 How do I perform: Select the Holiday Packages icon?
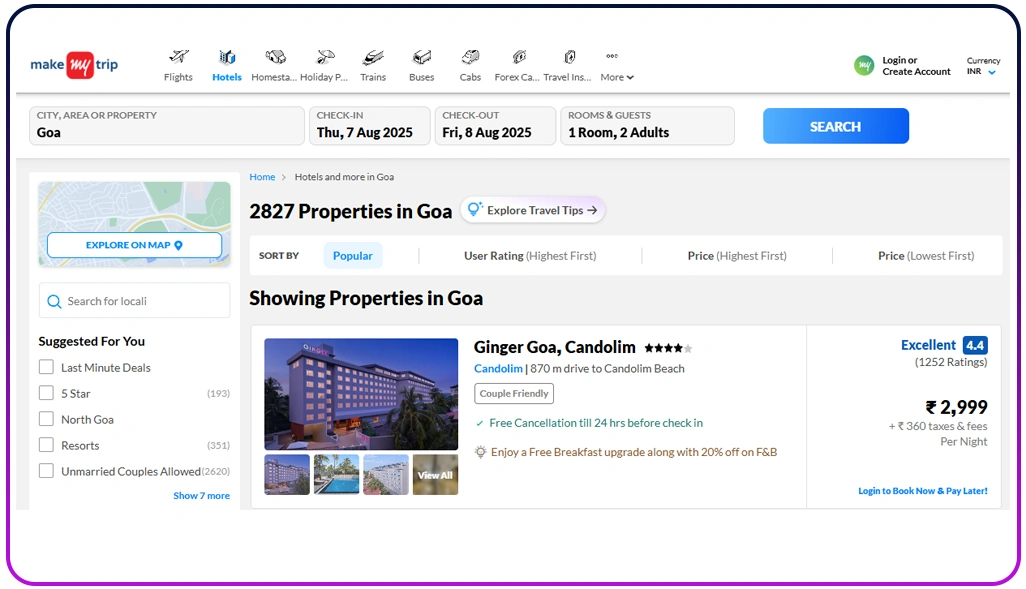tap(324, 64)
